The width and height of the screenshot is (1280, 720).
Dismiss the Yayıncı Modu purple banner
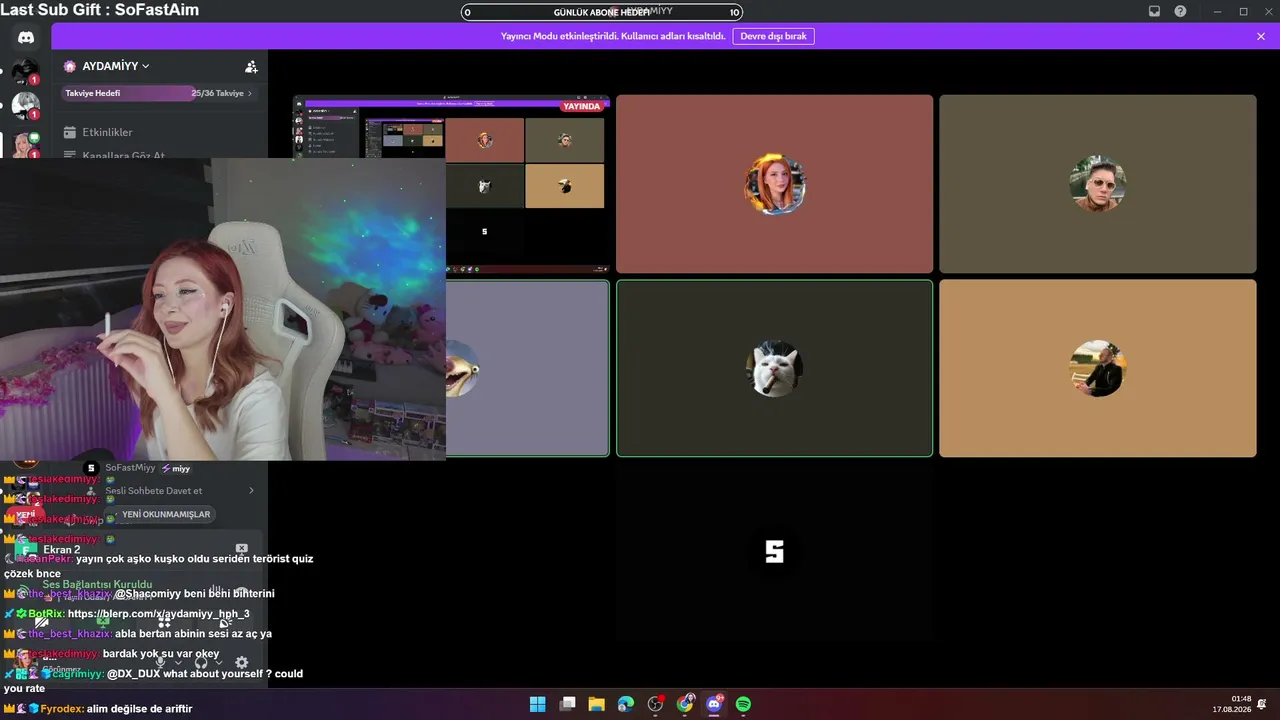(1261, 36)
